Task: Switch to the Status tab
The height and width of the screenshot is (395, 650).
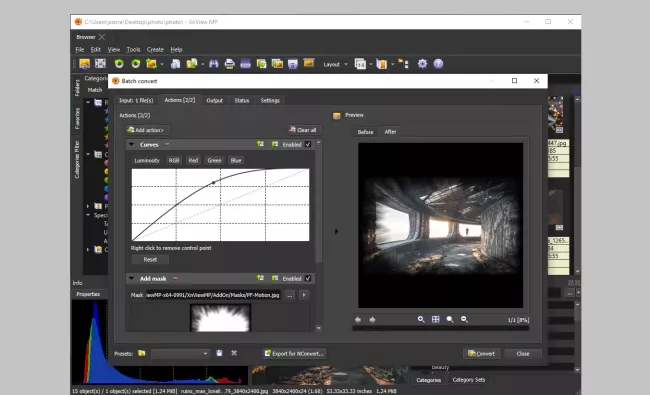Action: coord(242,100)
